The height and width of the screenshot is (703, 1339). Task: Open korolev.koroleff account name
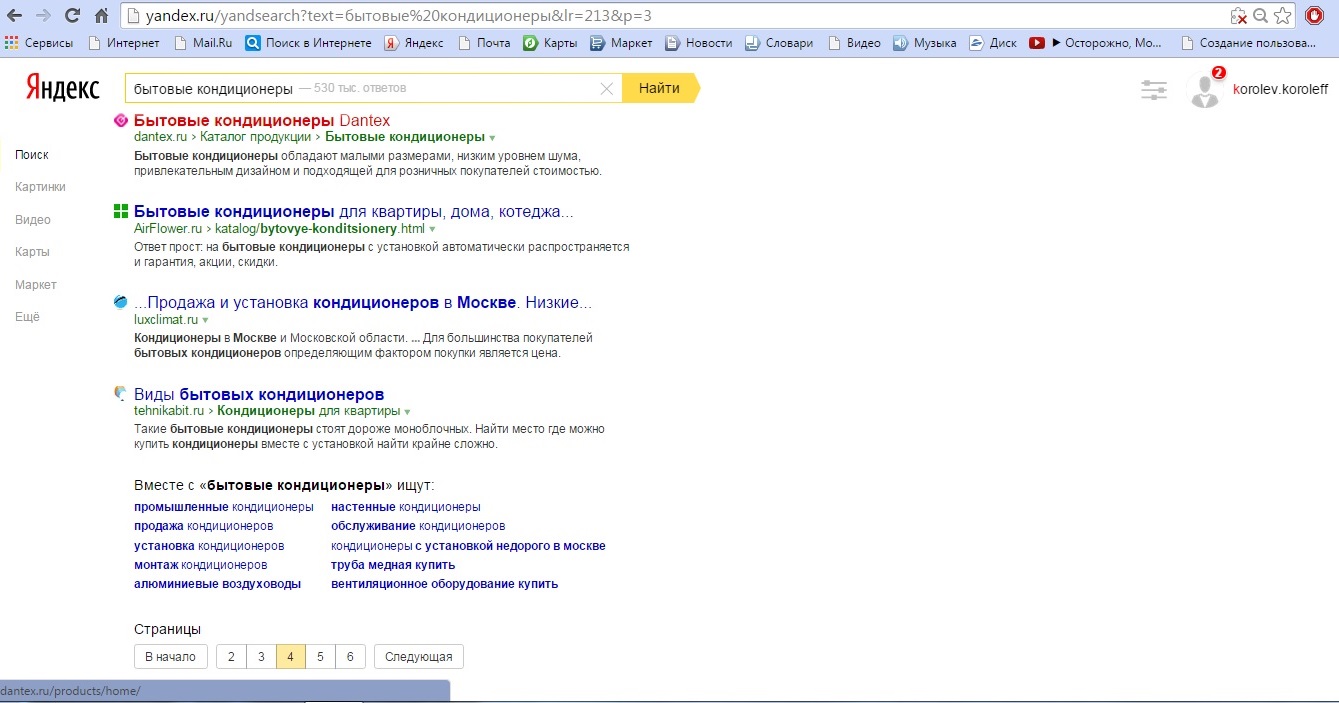tap(1281, 89)
